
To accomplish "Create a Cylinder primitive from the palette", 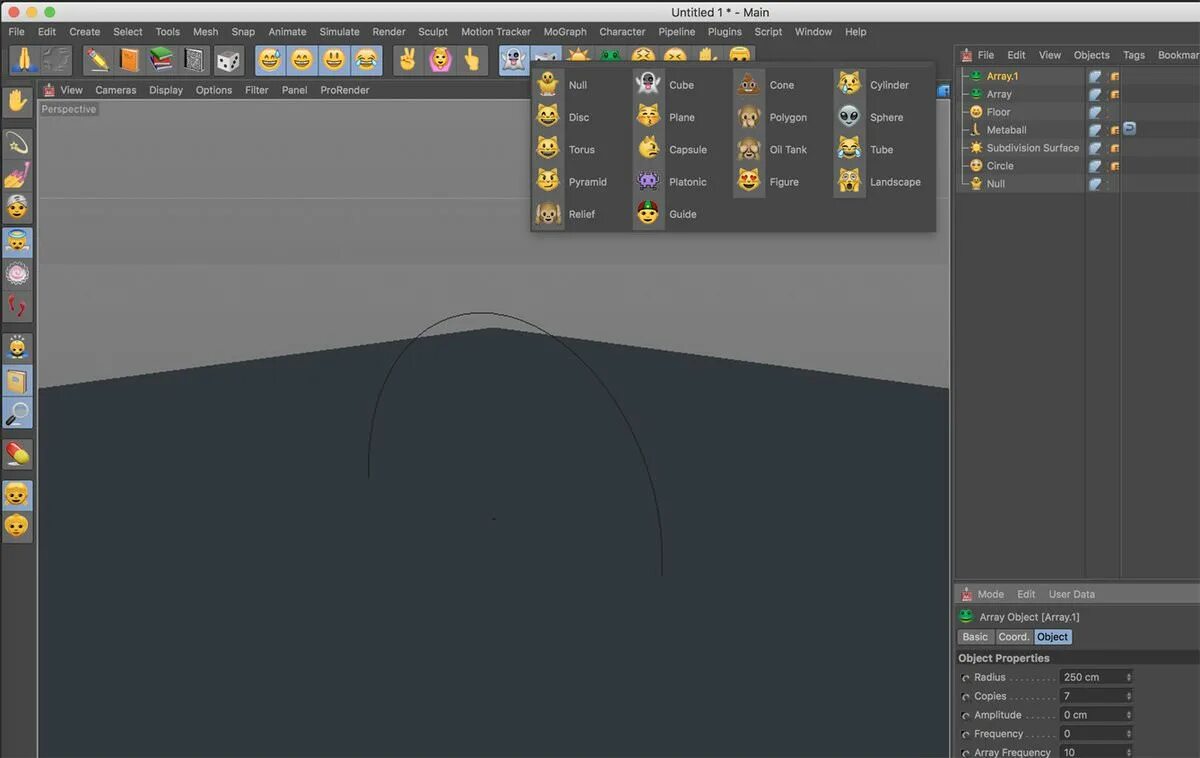I will (x=872, y=85).
